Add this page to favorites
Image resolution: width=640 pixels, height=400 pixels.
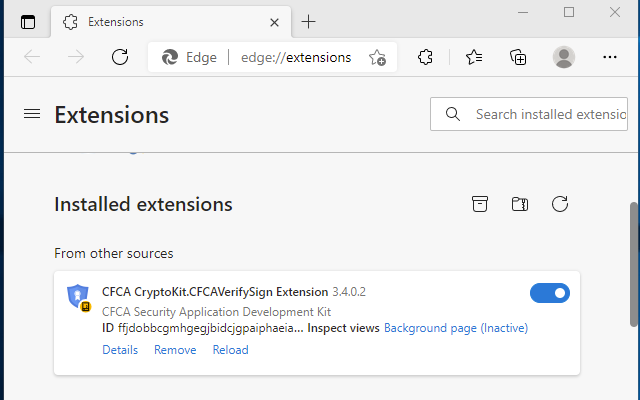point(377,57)
